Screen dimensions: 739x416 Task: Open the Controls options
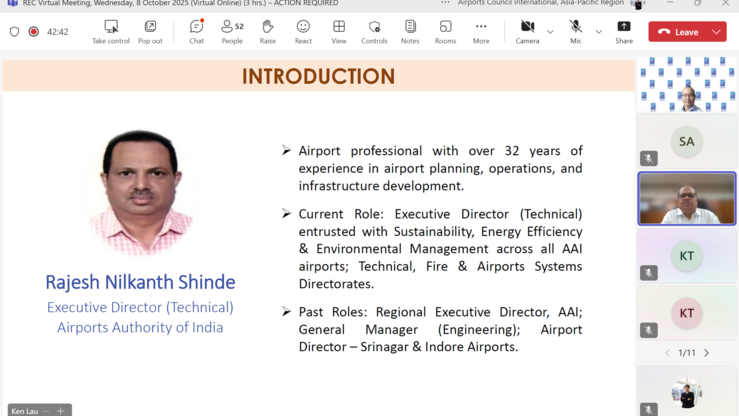(374, 31)
